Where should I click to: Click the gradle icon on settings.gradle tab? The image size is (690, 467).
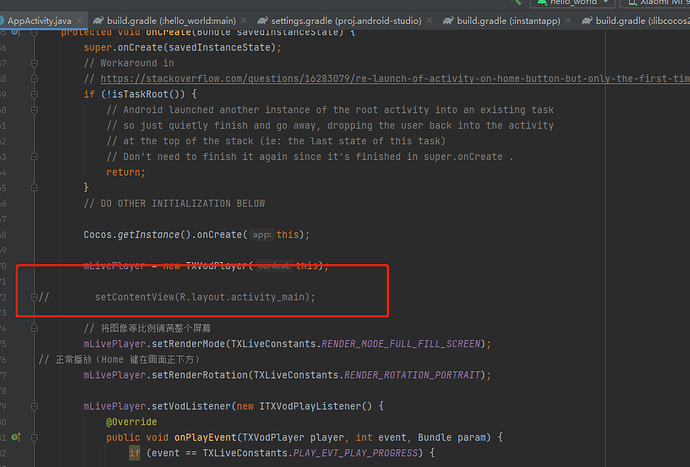(x=262, y=20)
